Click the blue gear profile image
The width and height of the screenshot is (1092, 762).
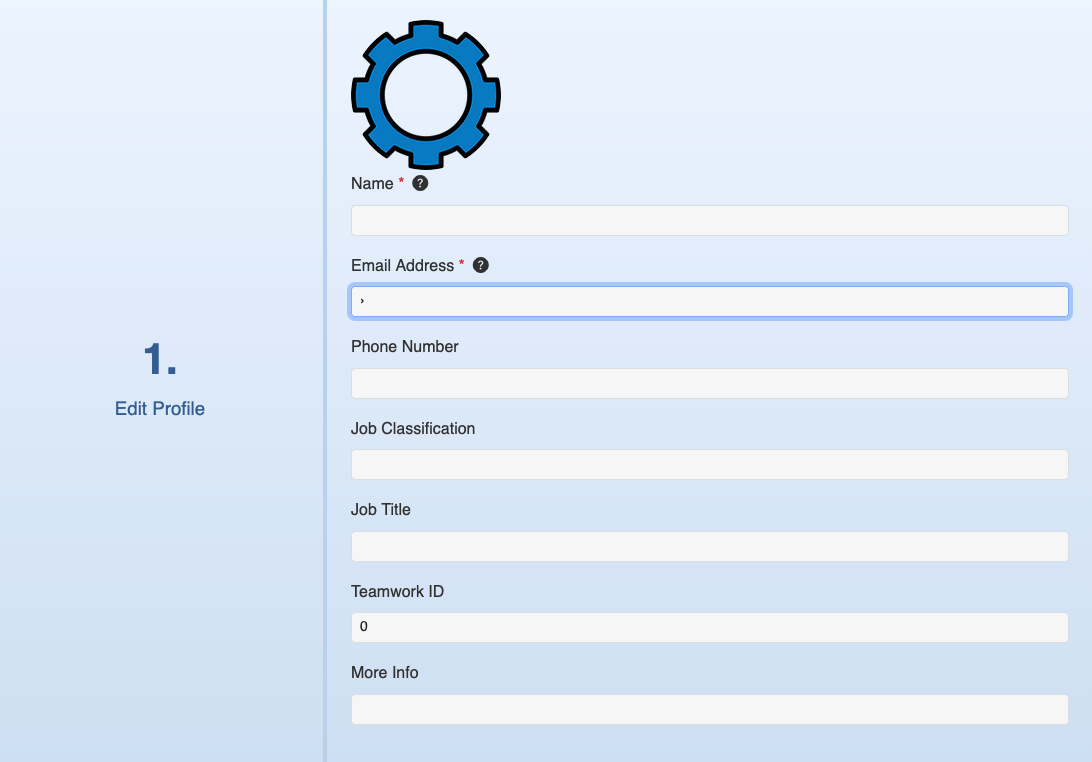[x=426, y=94]
